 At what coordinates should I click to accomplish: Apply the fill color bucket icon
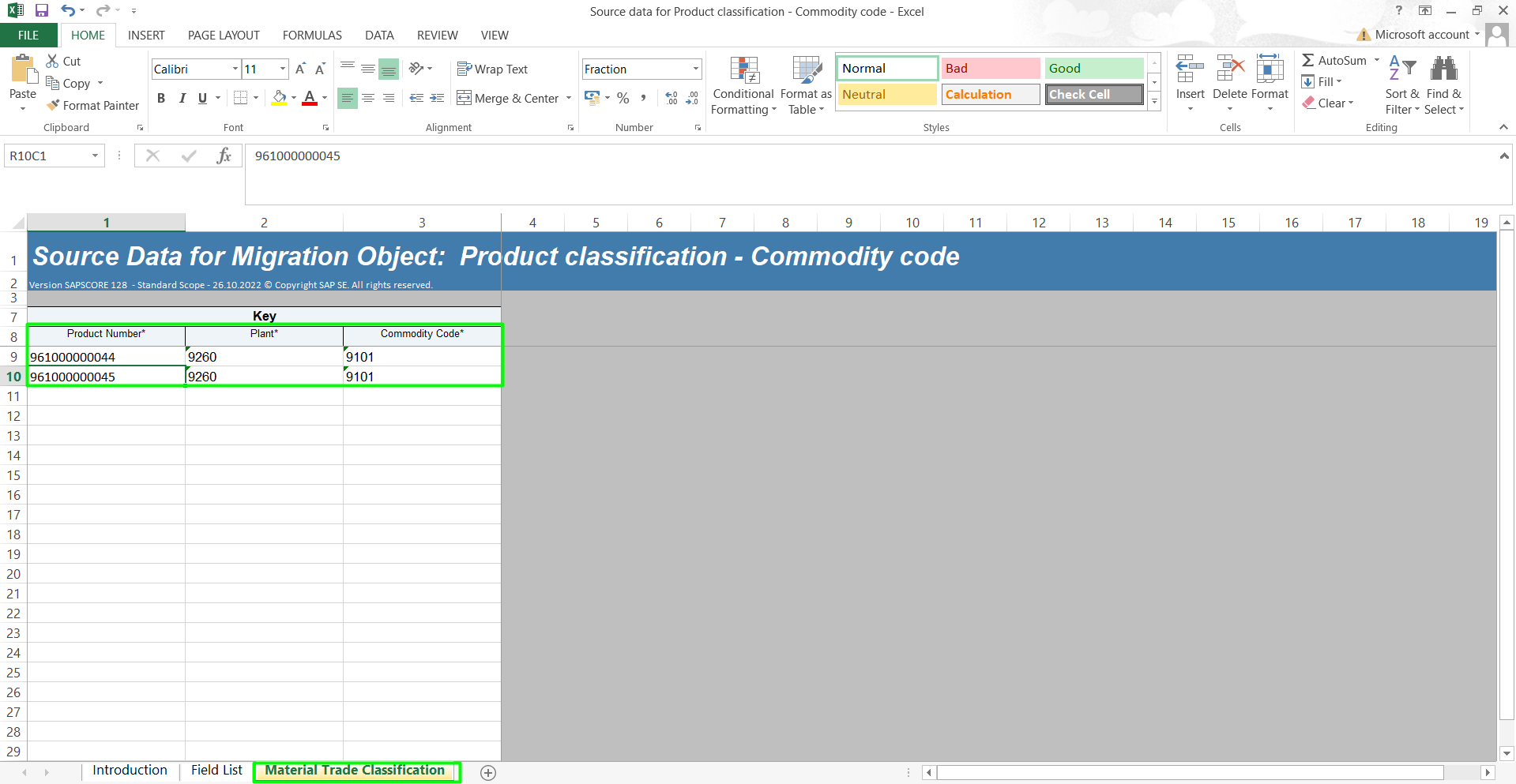[279, 98]
